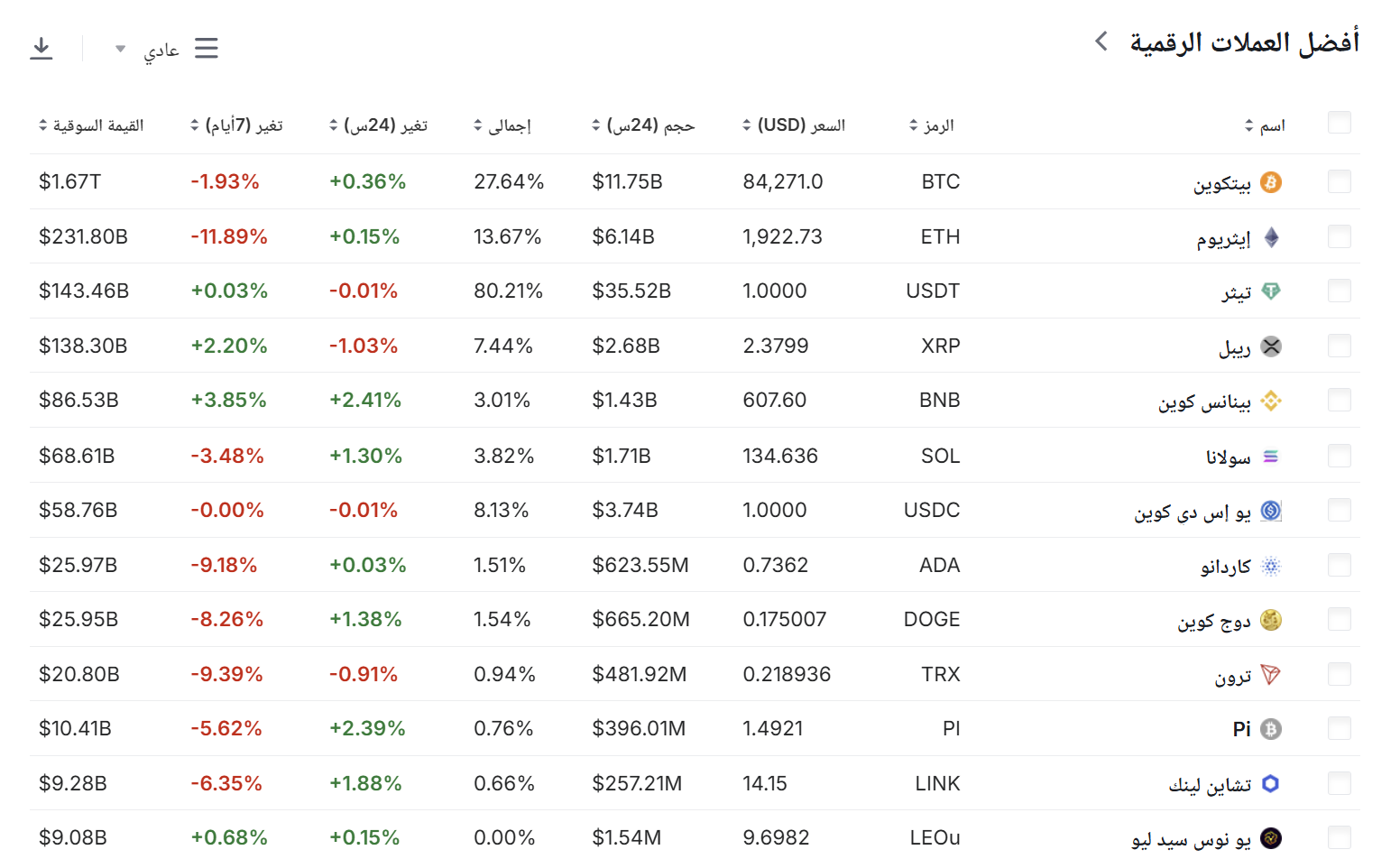Viewport: 1400px width, 859px height.
Task: Open the ريبل coin link
Action: (x=1235, y=348)
